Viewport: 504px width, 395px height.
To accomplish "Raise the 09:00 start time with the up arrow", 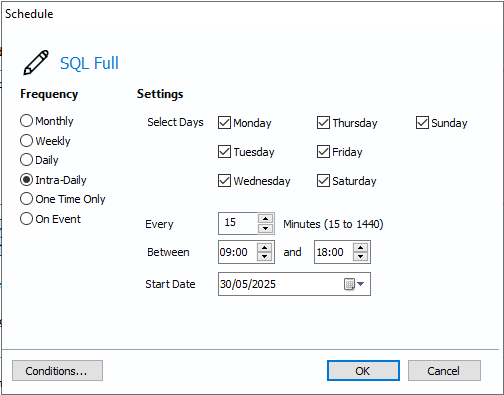I will click(265, 247).
